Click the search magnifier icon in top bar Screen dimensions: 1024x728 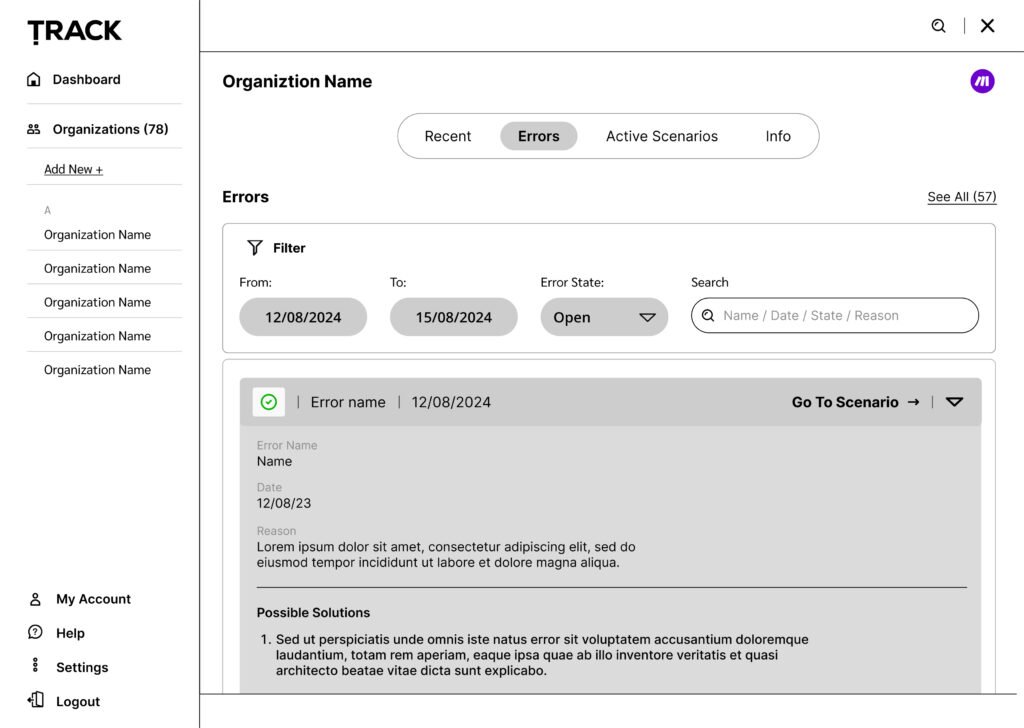[x=938, y=26]
